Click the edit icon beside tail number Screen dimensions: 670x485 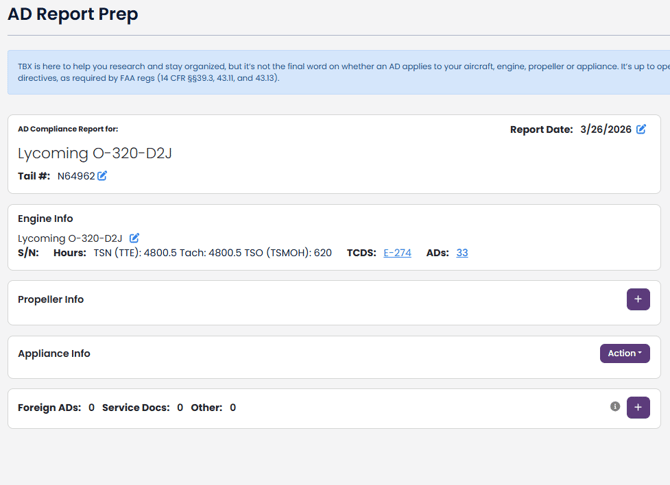(x=102, y=176)
